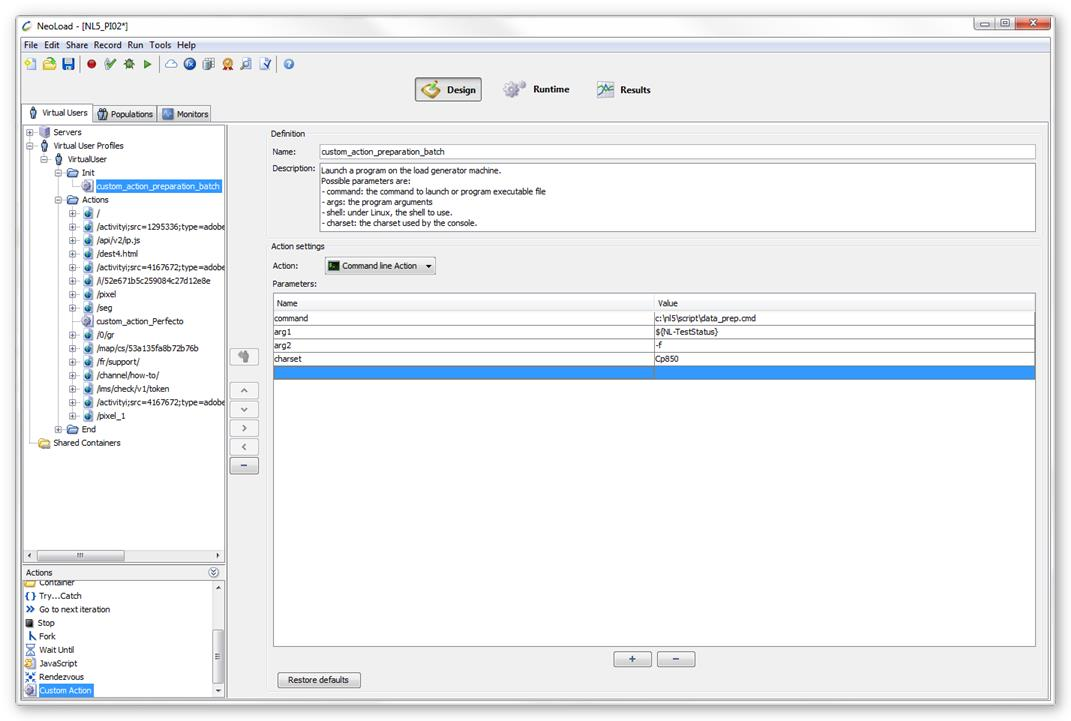
Task: Click the green check validation toolbar icon
Action: pyautogui.click(x=110, y=64)
